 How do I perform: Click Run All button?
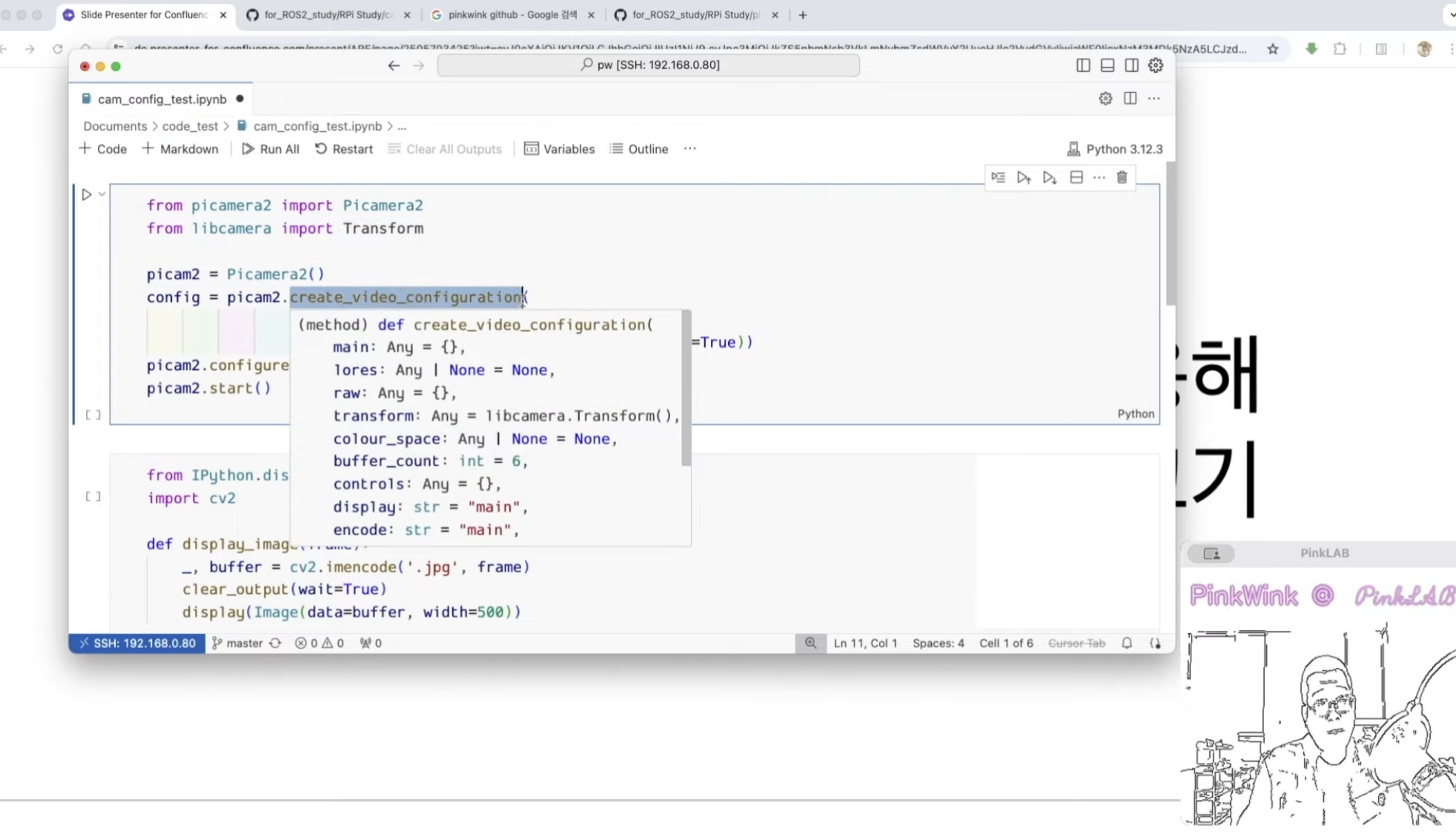[x=271, y=149]
